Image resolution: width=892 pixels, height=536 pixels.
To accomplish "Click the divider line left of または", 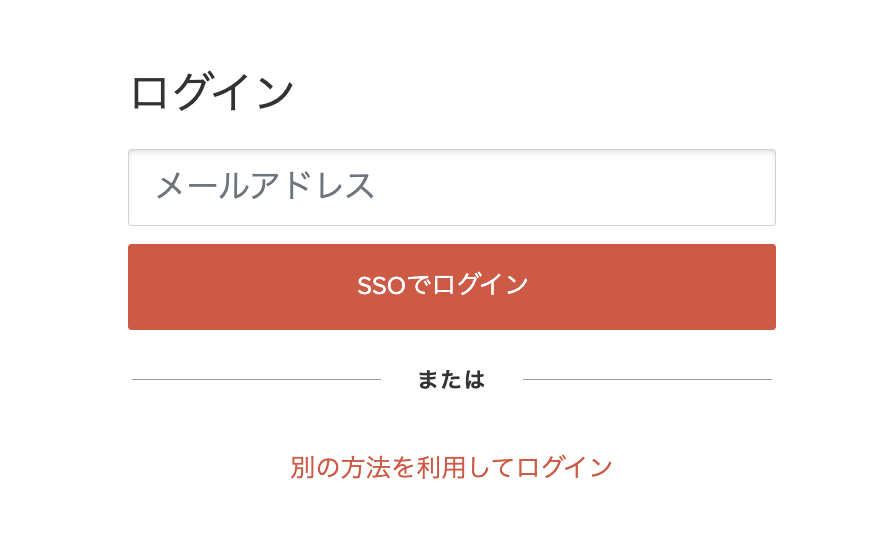I will tap(257, 380).
